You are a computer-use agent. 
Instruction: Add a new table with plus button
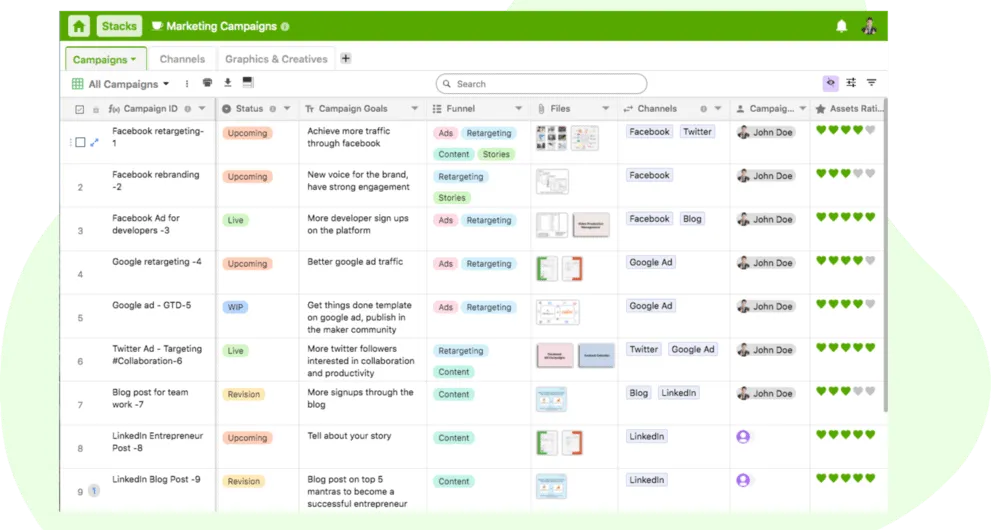point(346,58)
